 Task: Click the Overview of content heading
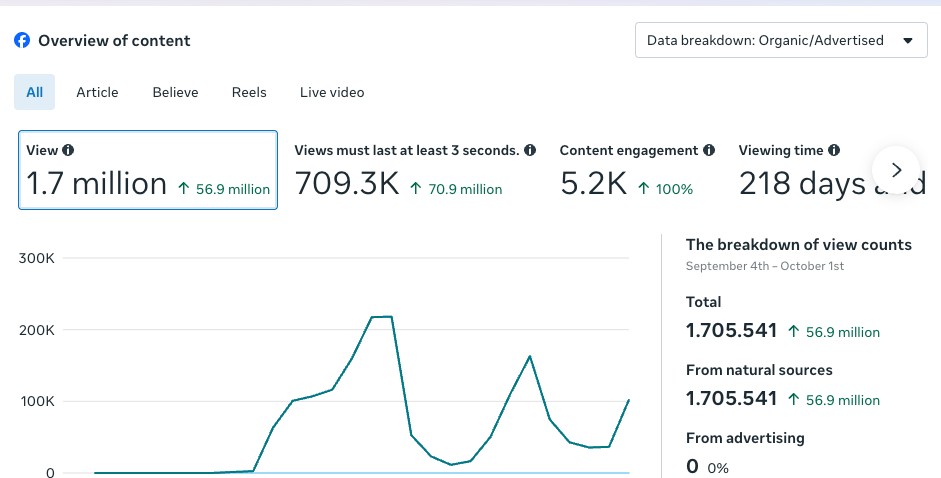pyautogui.click(x=114, y=40)
